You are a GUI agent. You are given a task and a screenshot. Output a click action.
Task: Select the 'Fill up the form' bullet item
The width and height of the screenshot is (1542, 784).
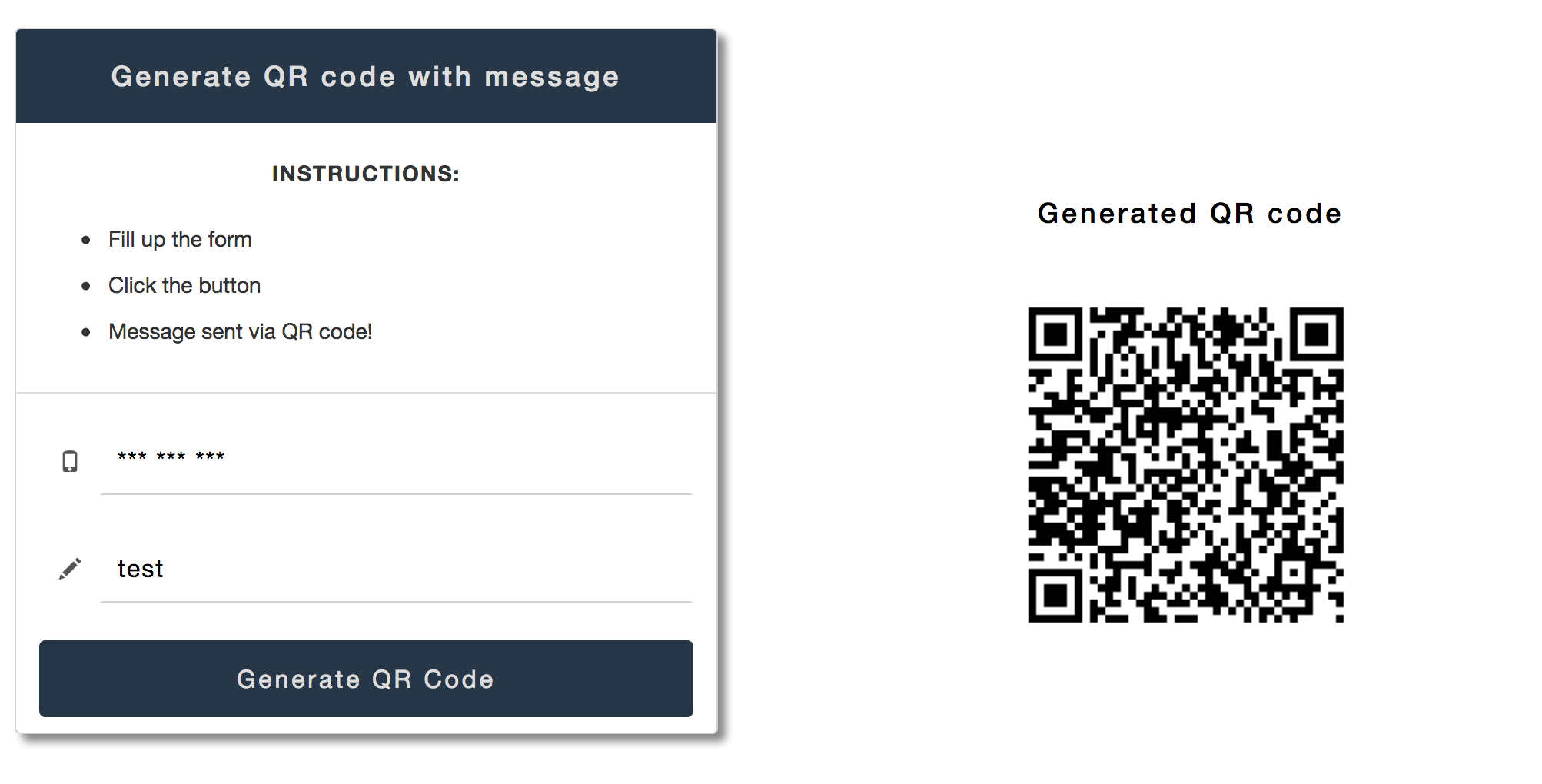click(180, 239)
